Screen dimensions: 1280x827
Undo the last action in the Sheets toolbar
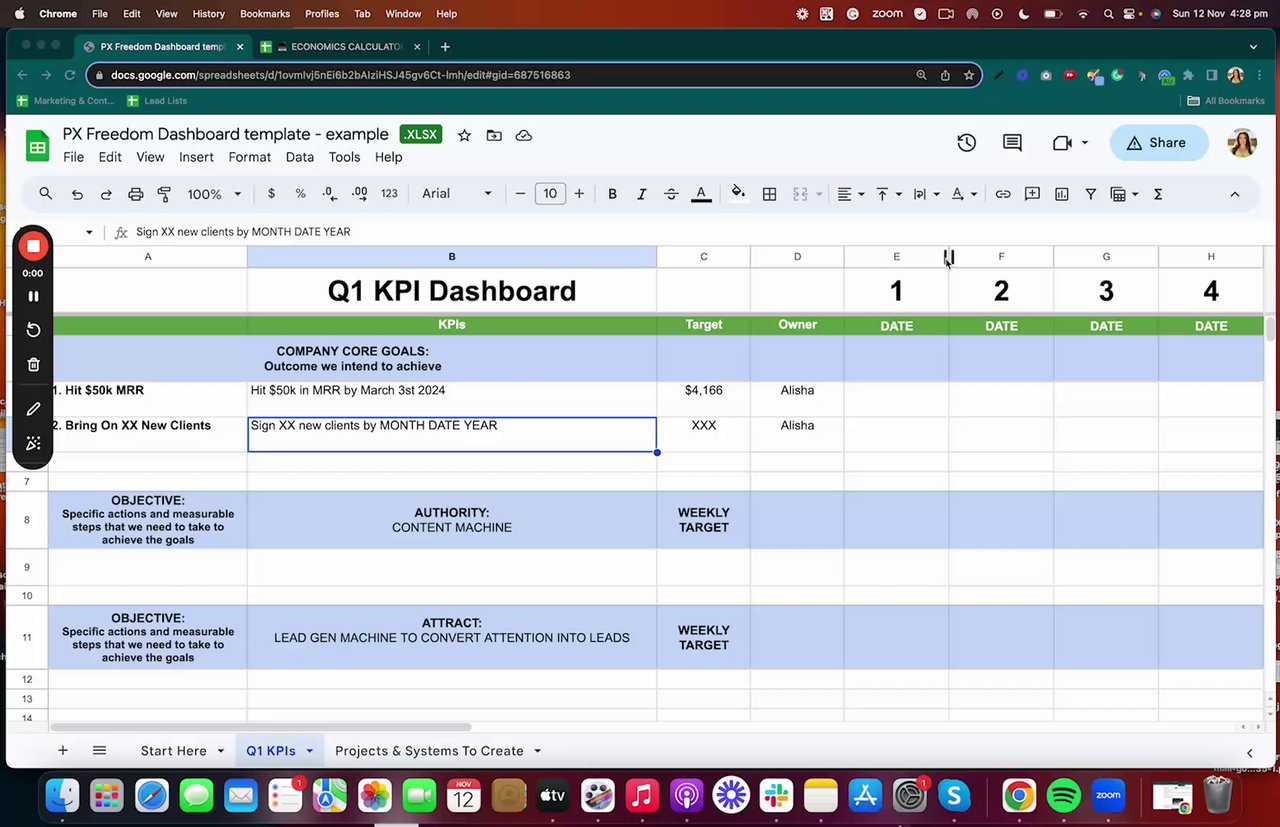coord(77,194)
